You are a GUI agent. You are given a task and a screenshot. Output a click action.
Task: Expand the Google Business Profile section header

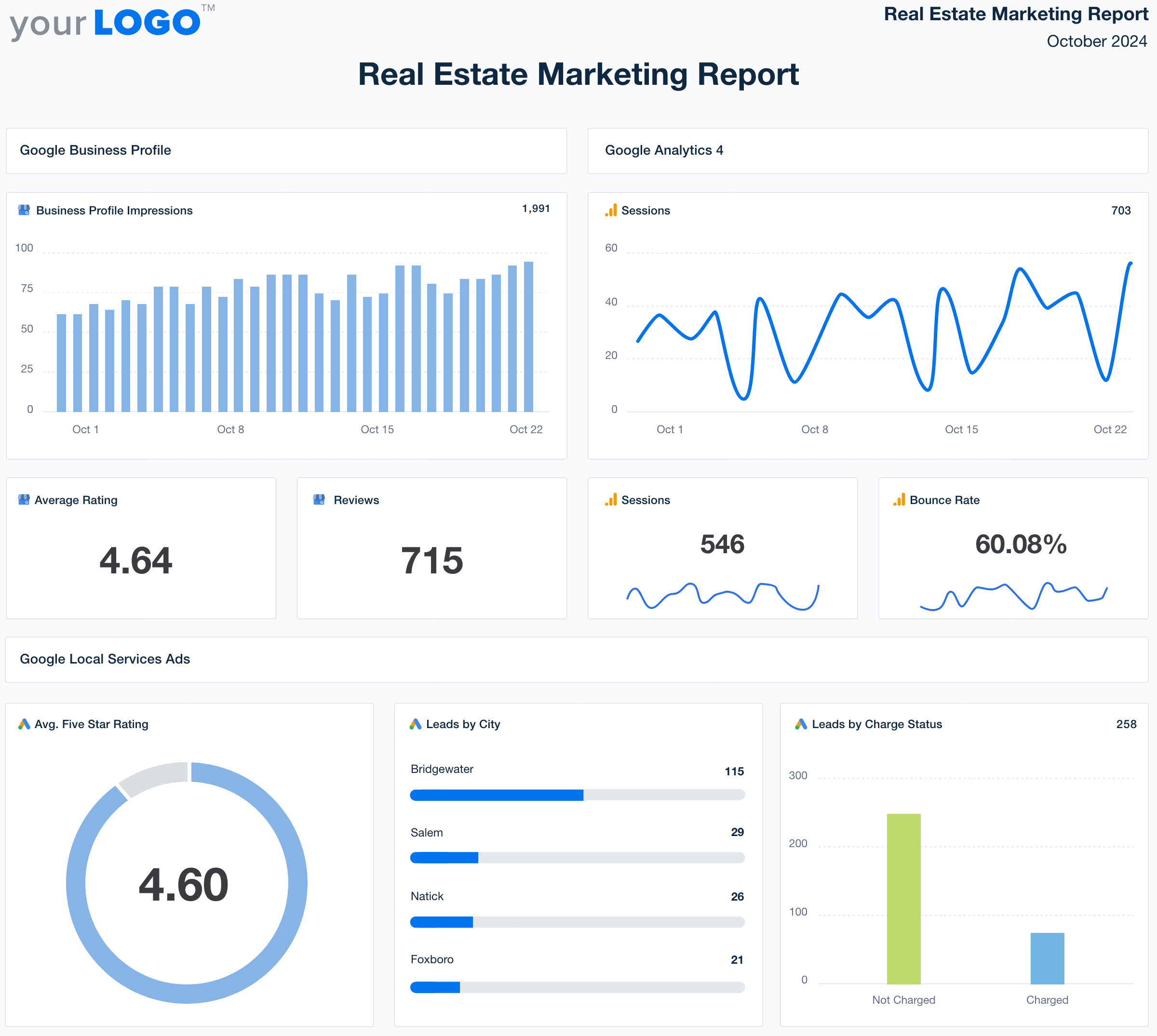tap(95, 150)
